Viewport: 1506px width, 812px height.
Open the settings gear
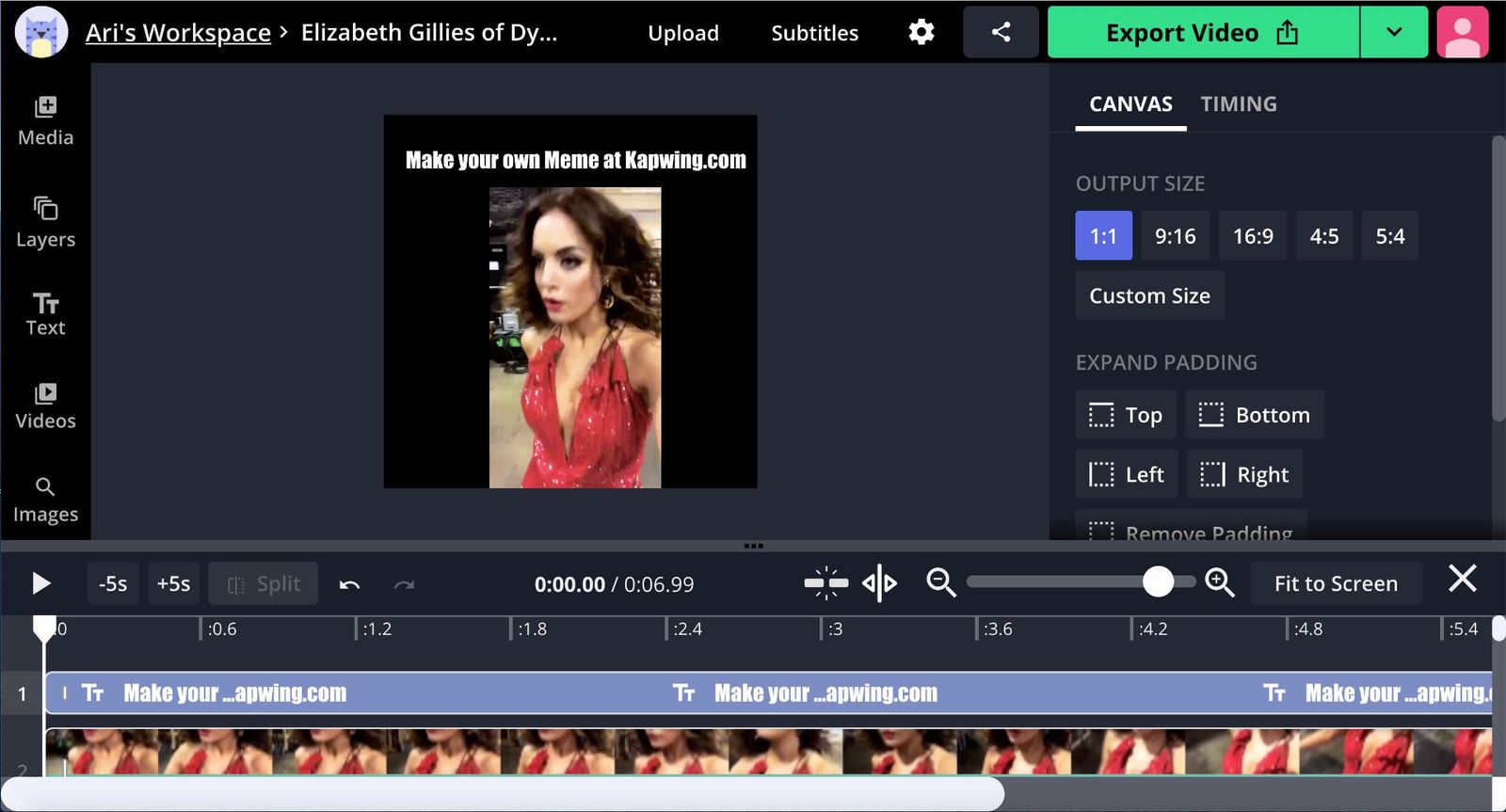pyautogui.click(x=921, y=32)
